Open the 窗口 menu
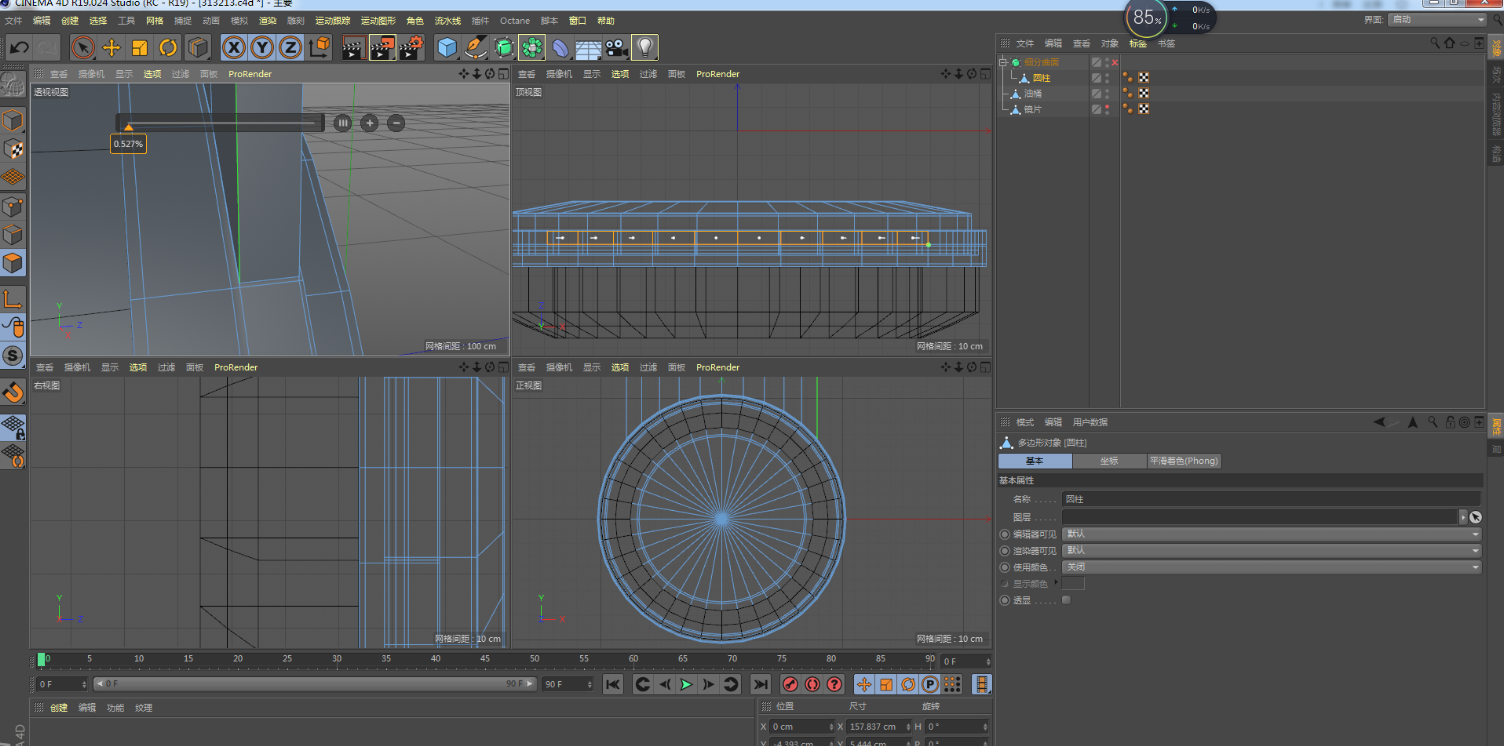Image resolution: width=1504 pixels, height=746 pixels. coord(578,20)
